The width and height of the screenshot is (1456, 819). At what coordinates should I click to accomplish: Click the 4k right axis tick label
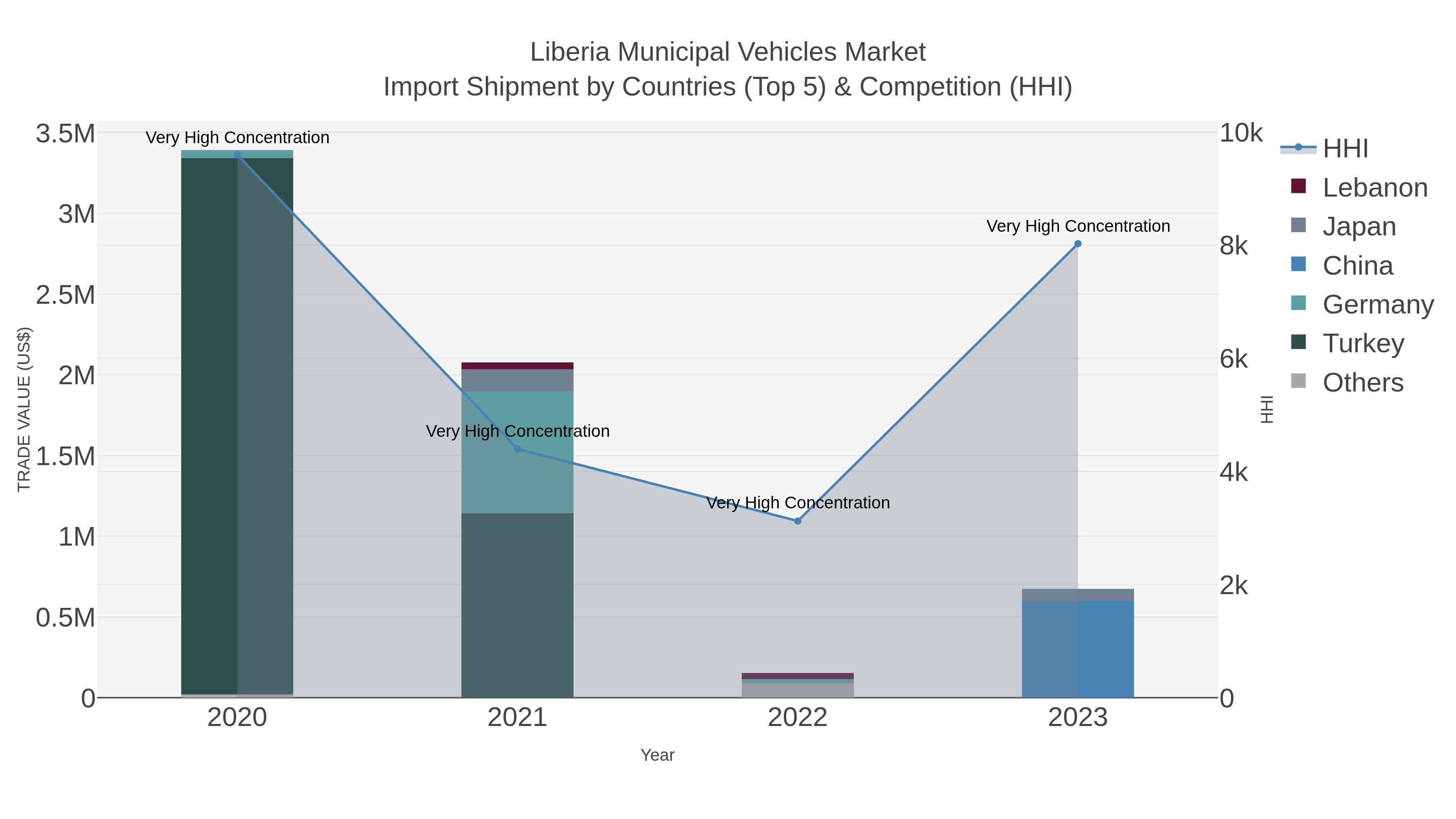(1234, 472)
